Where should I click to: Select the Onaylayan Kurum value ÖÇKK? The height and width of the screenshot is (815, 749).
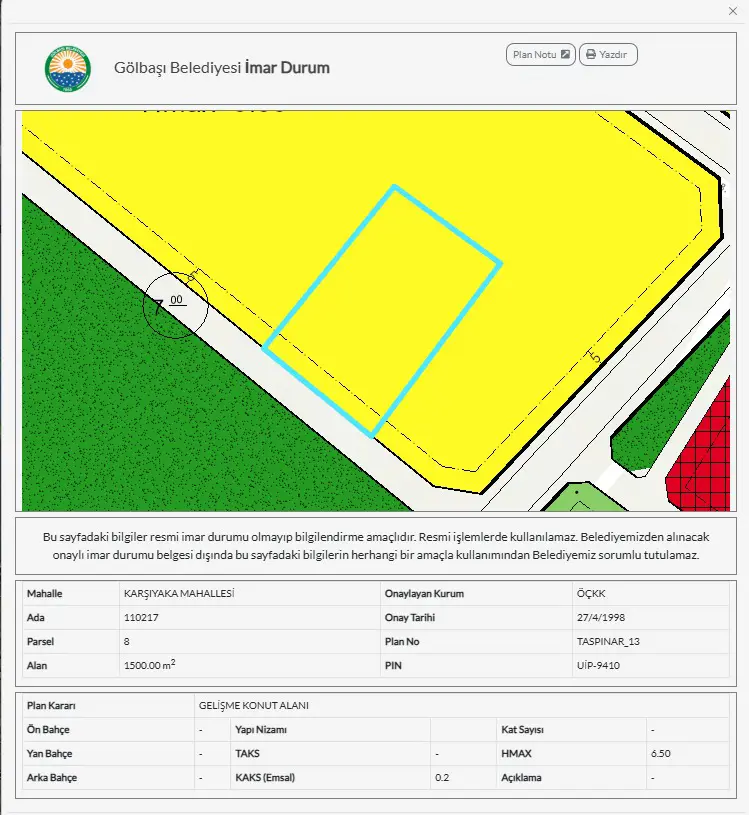pos(591,594)
